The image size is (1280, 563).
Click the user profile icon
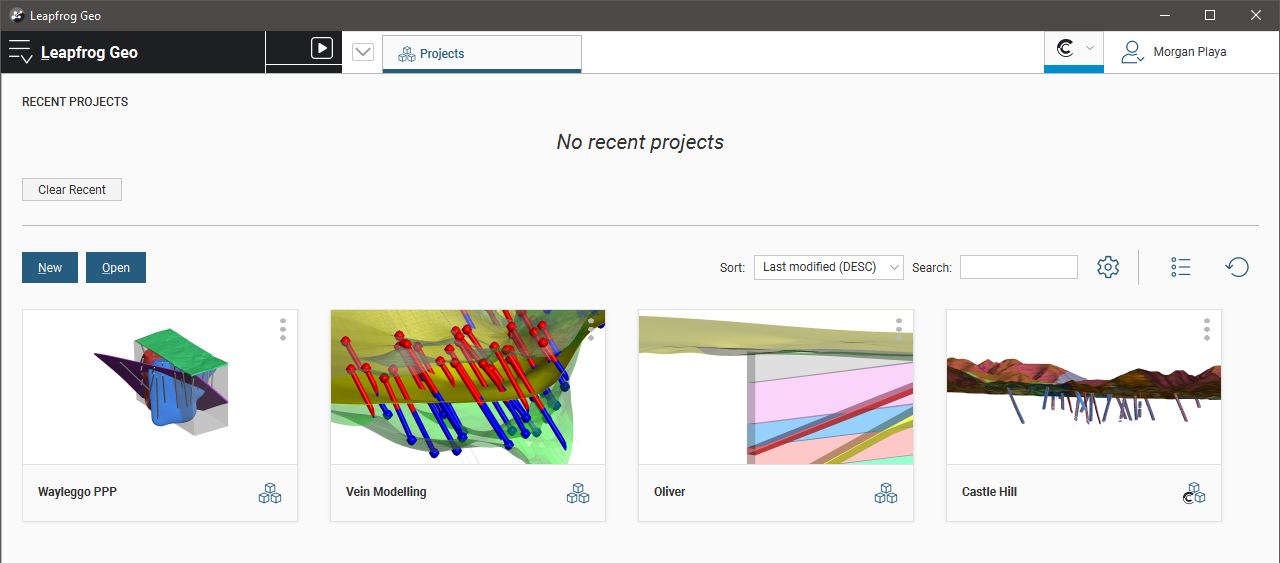pyautogui.click(x=1132, y=52)
